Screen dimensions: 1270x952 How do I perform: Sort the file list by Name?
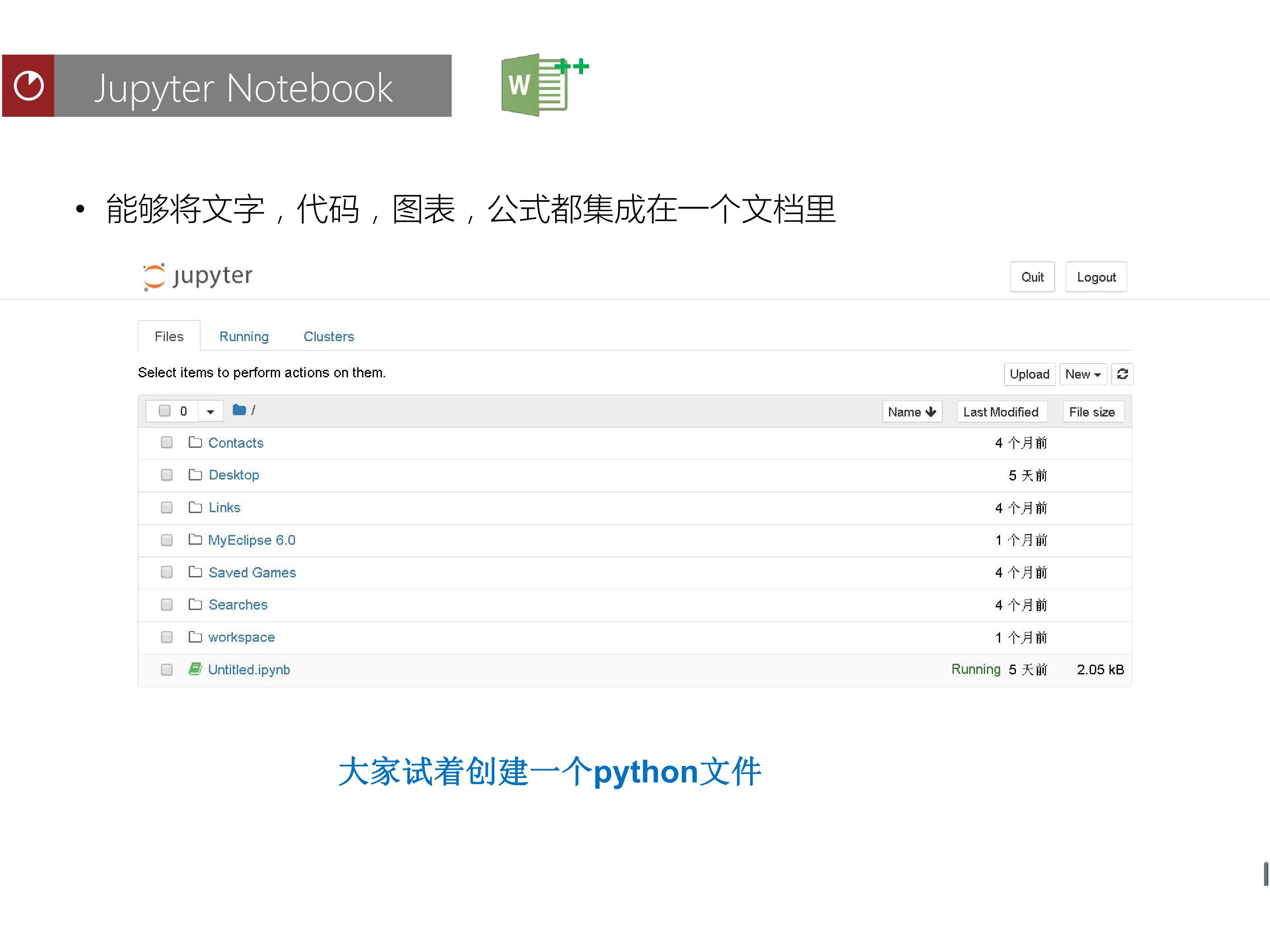point(912,412)
